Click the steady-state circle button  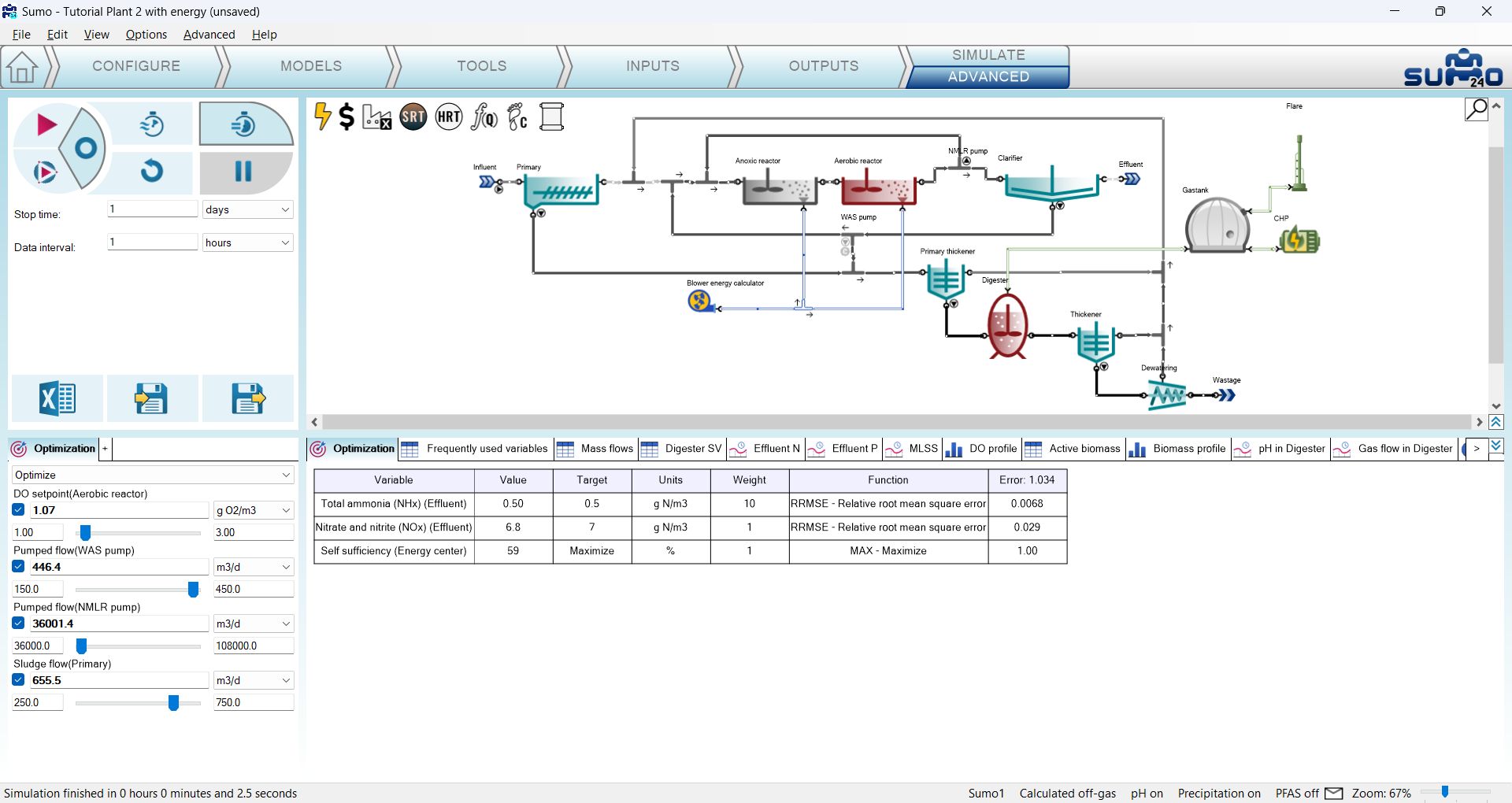click(84, 148)
